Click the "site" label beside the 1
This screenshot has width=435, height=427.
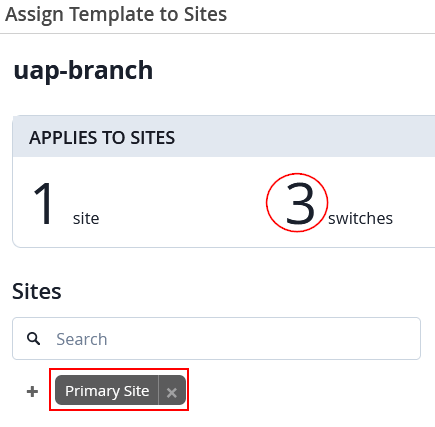[x=86, y=219]
